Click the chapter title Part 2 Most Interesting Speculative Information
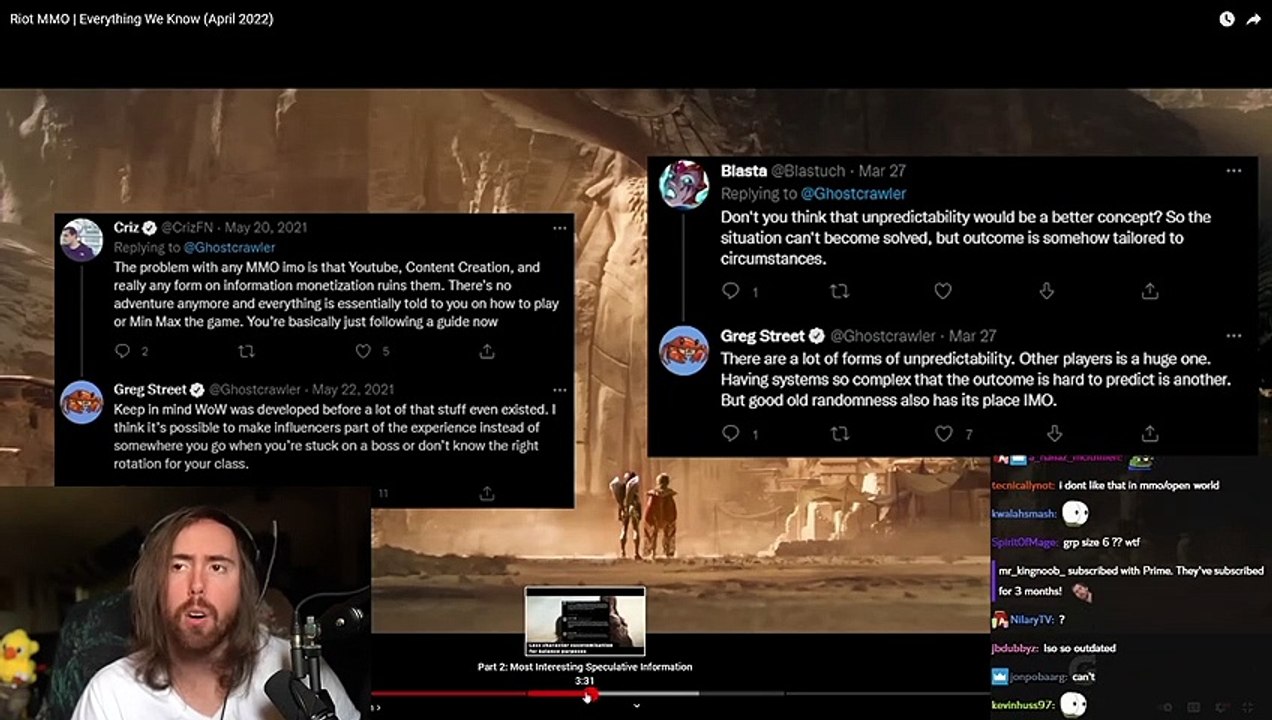Viewport: 1272px width, 720px height. 585,667
